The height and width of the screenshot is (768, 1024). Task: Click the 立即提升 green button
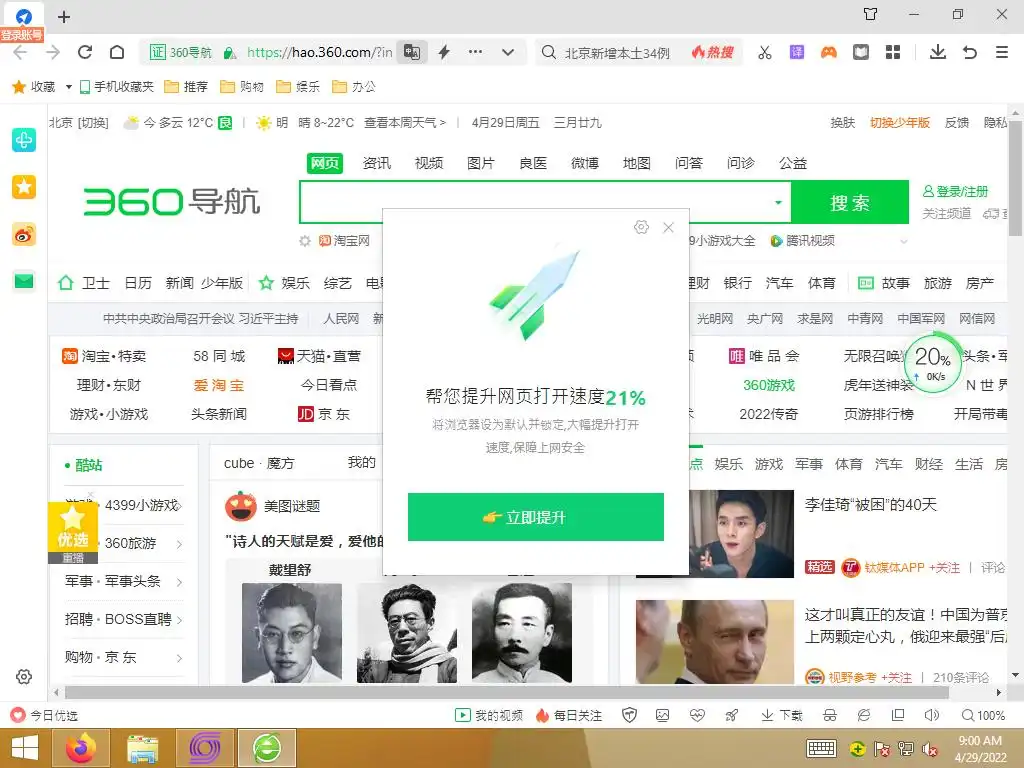coord(536,517)
